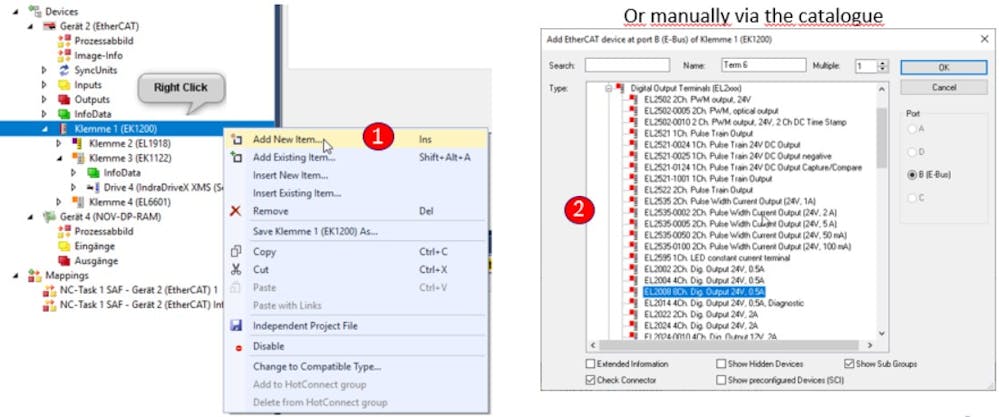Collapse the Gerät 2 (EtherCAT) node

[x=30, y=26]
